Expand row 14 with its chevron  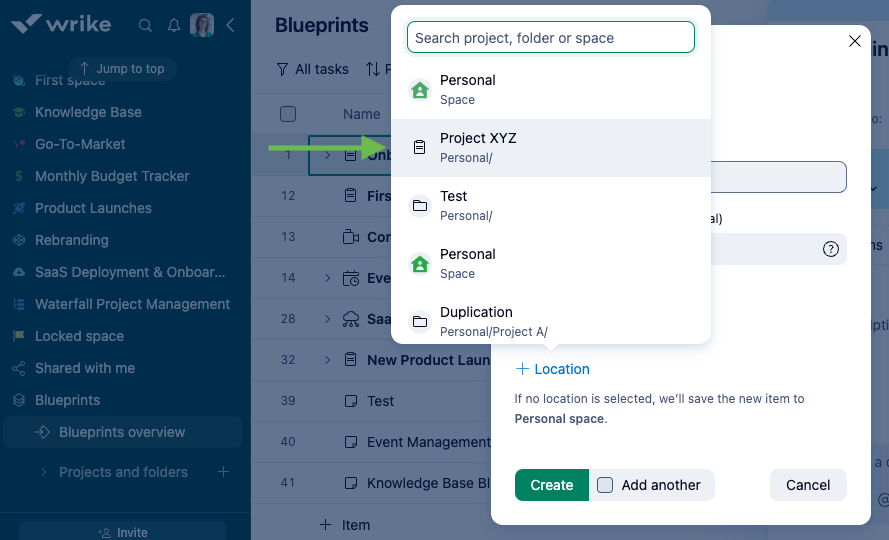(327, 278)
